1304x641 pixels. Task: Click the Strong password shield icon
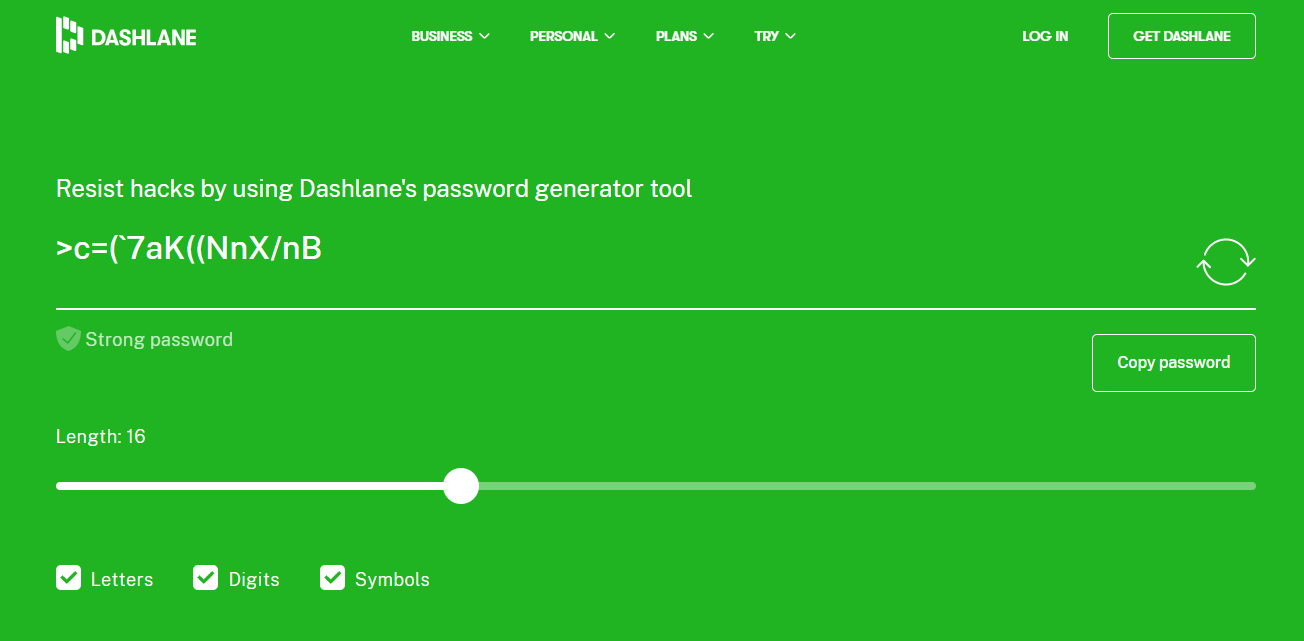(x=68, y=339)
